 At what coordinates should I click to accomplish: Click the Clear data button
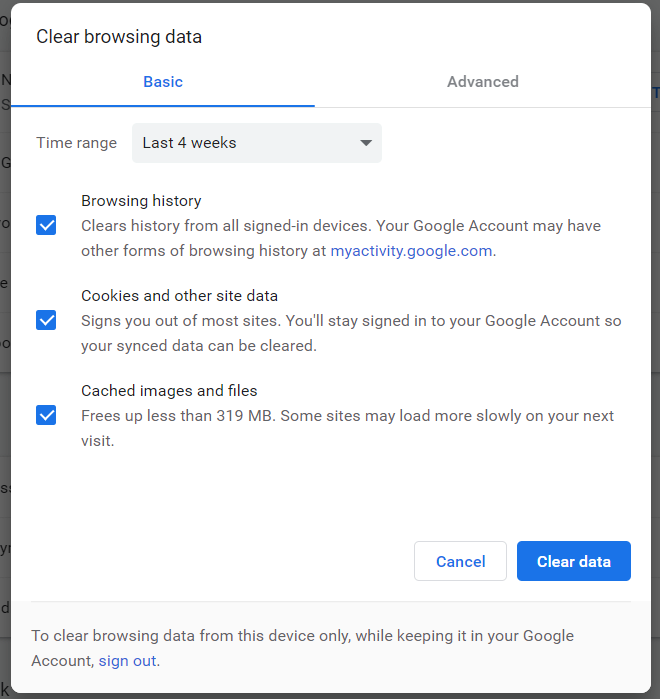(574, 561)
